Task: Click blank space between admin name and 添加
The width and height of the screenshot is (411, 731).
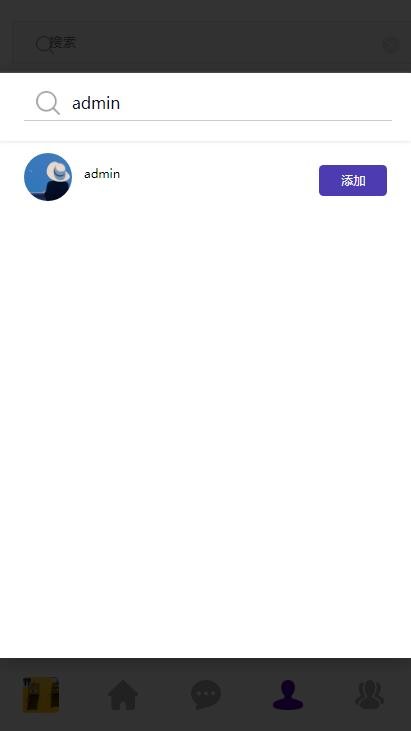Action: (x=219, y=177)
